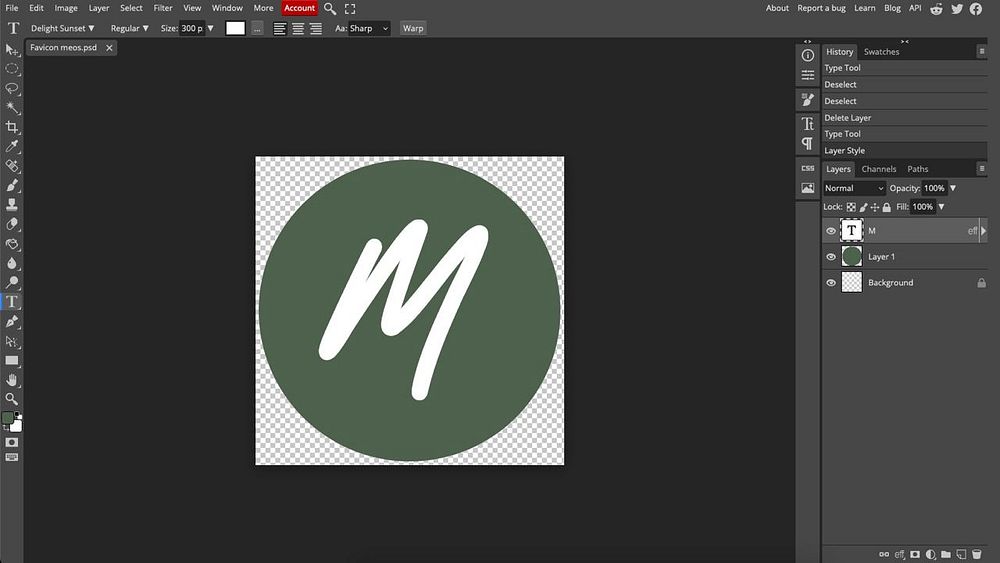Open the File menu
The height and width of the screenshot is (563, 1000).
click(x=11, y=8)
